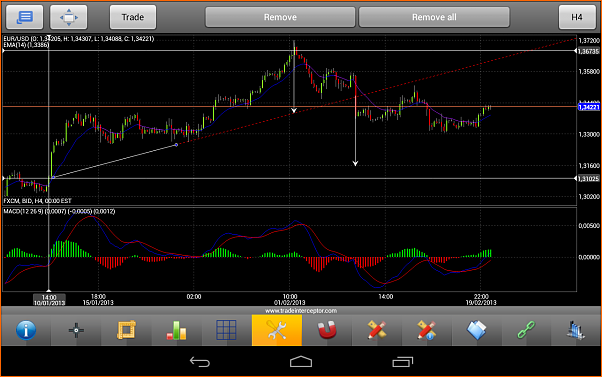Click the 10:00 01/02/2013 time axis label
Screen dimensions: 602x377
(290, 299)
